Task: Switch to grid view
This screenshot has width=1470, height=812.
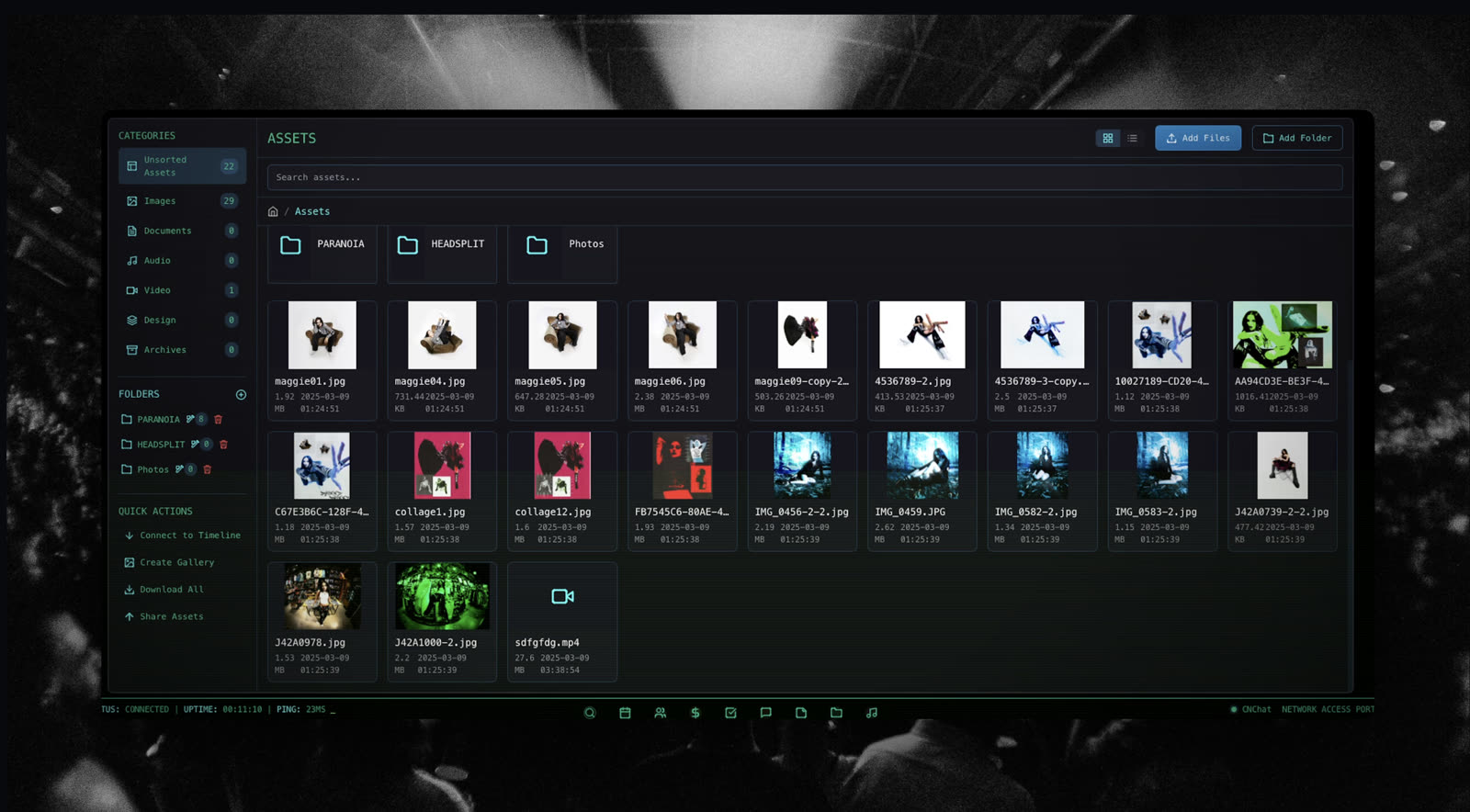Action: 1108,138
